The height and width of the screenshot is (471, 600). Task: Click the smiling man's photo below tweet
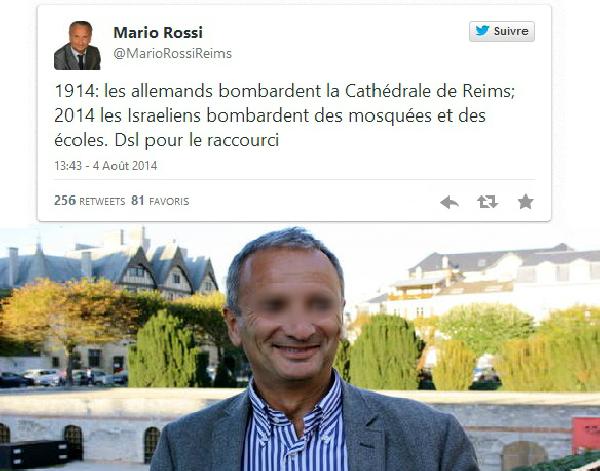pyautogui.click(x=300, y=348)
